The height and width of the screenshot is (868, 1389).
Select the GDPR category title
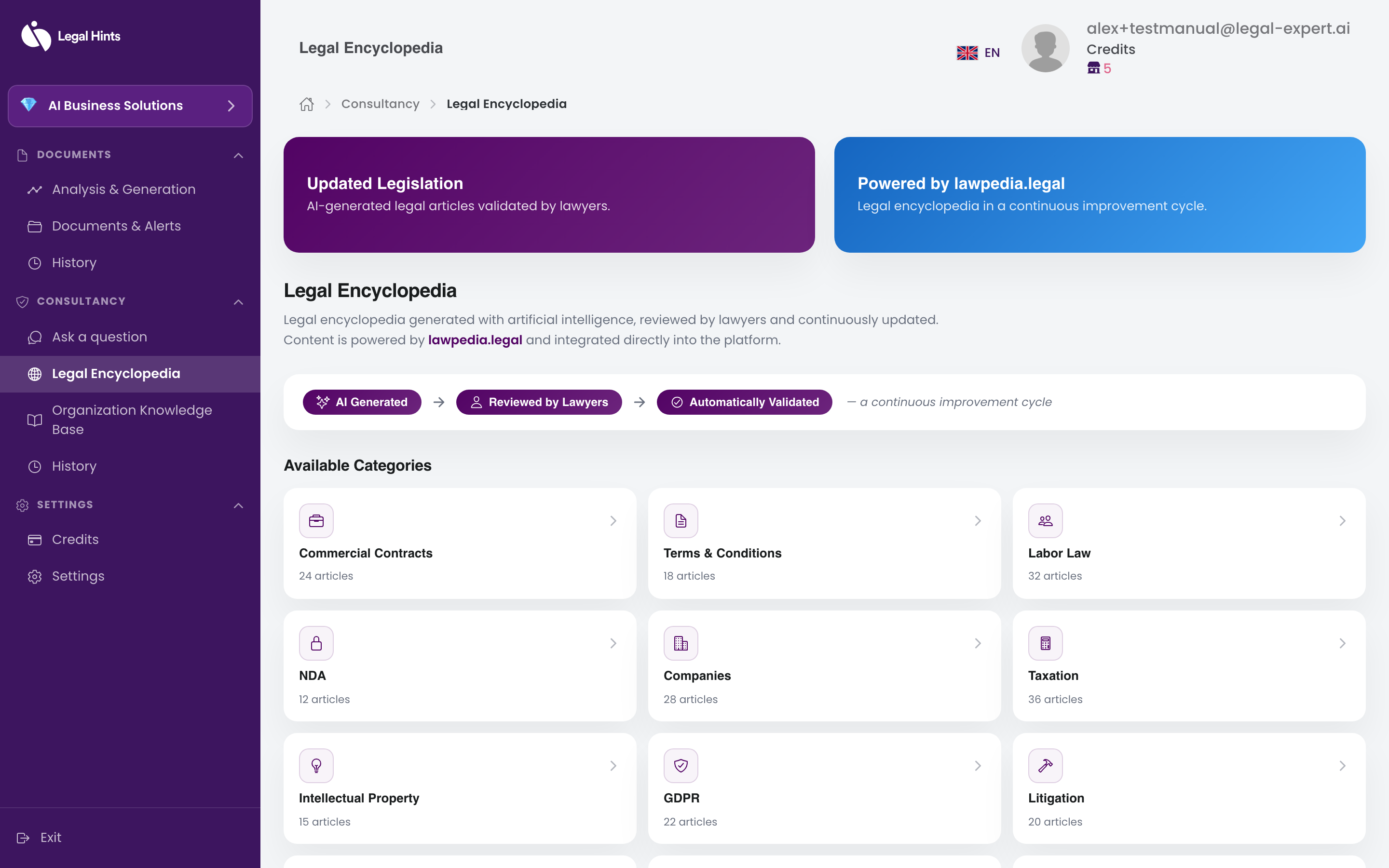[x=681, y=798]
